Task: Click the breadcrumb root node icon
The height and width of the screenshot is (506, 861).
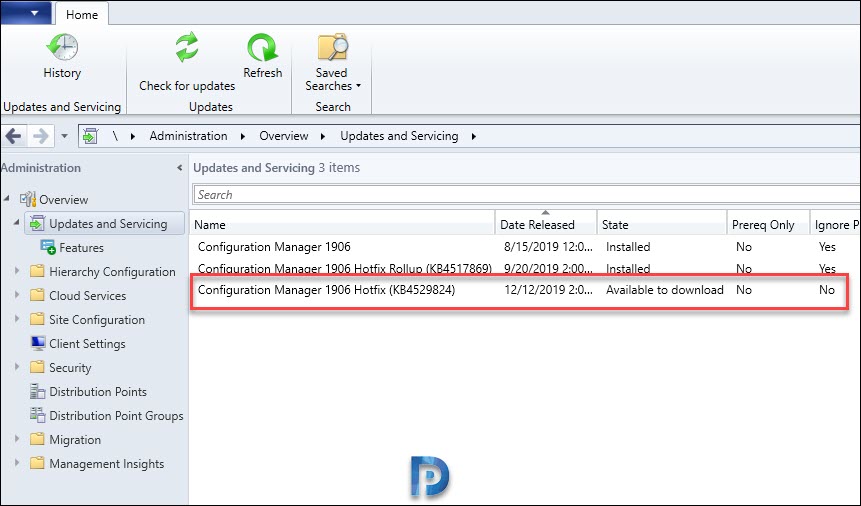Action: [91, 136]
